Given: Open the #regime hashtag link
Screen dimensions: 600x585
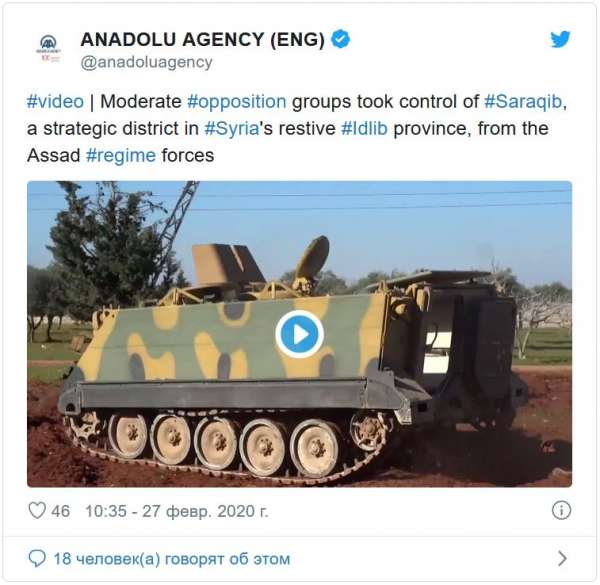Looking at the screenshot, I should 121,156.
